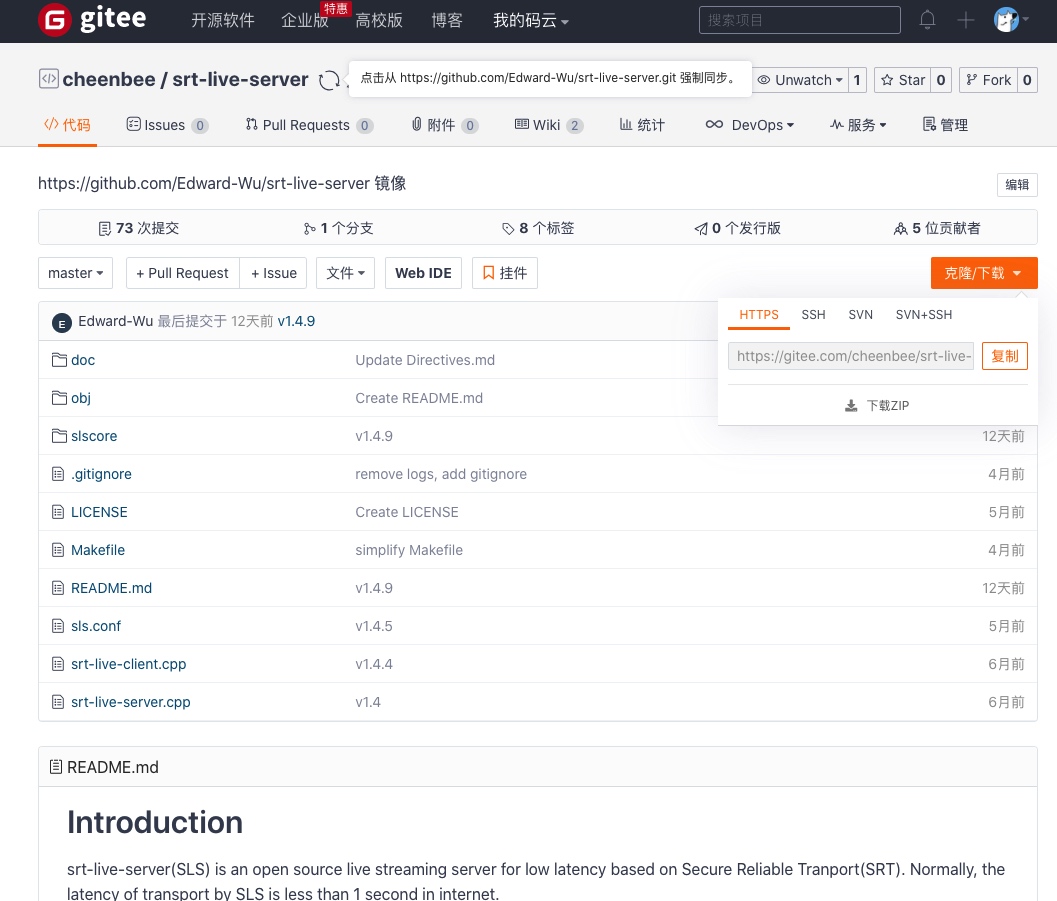1057x901 pixels.
Task: Click the Gitee logo icon
Action: pyautogui.click(x=55, y=20)
